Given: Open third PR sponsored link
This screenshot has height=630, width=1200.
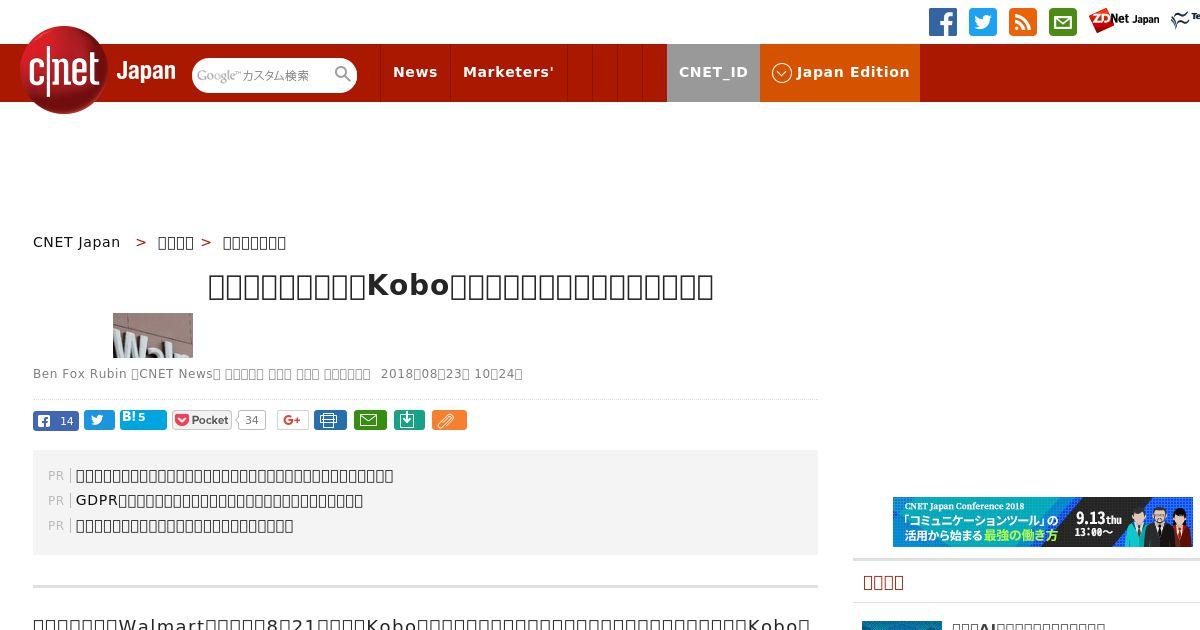Looking at the screenshot, I should [x=185, y=526].
